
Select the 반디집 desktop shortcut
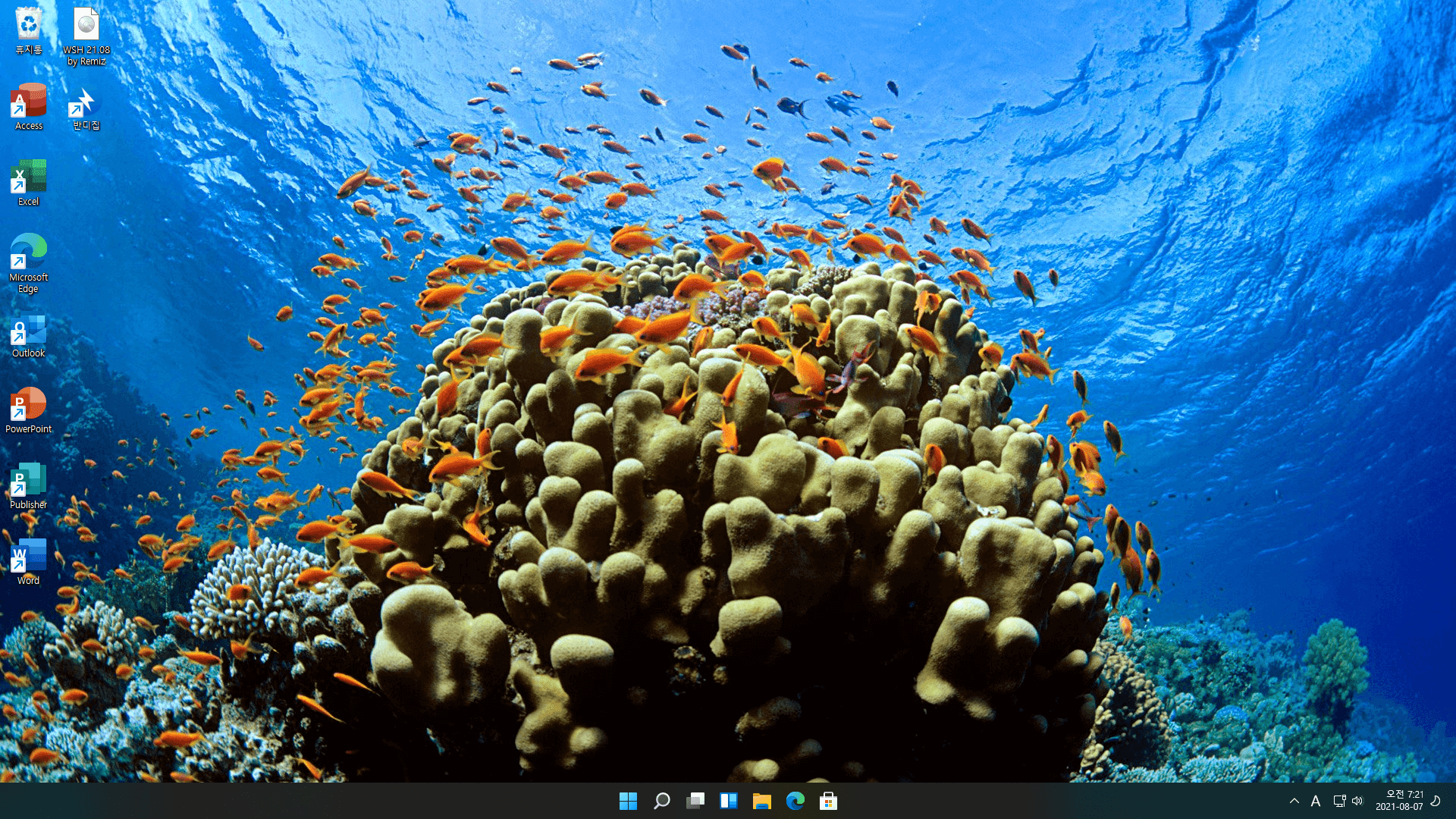(86, 107)
